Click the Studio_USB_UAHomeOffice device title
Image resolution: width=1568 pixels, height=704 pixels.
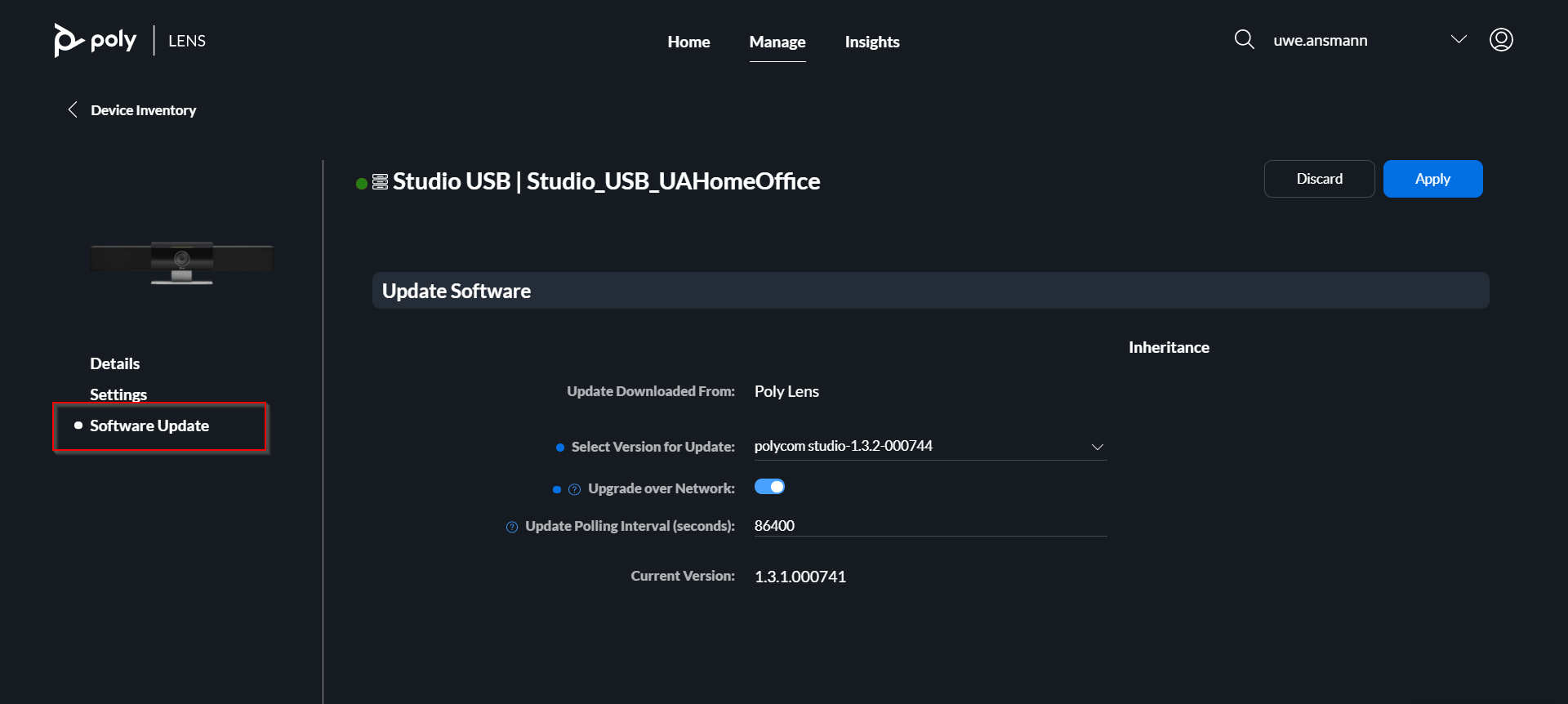pyautogui.click(x=673, y=181)
